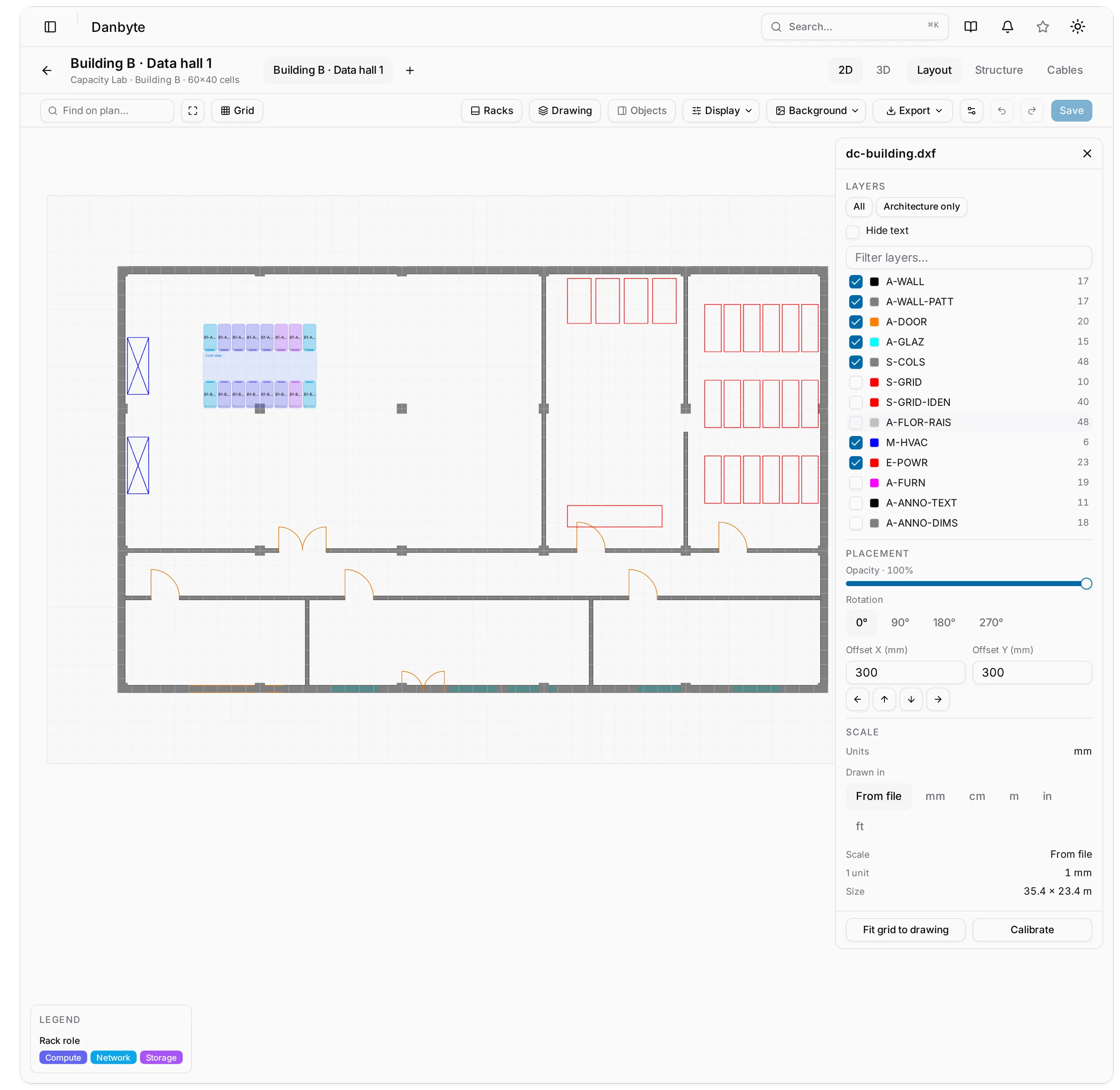
Task: Click the Opacity slider handle
Action: [x=1086, y=584]
